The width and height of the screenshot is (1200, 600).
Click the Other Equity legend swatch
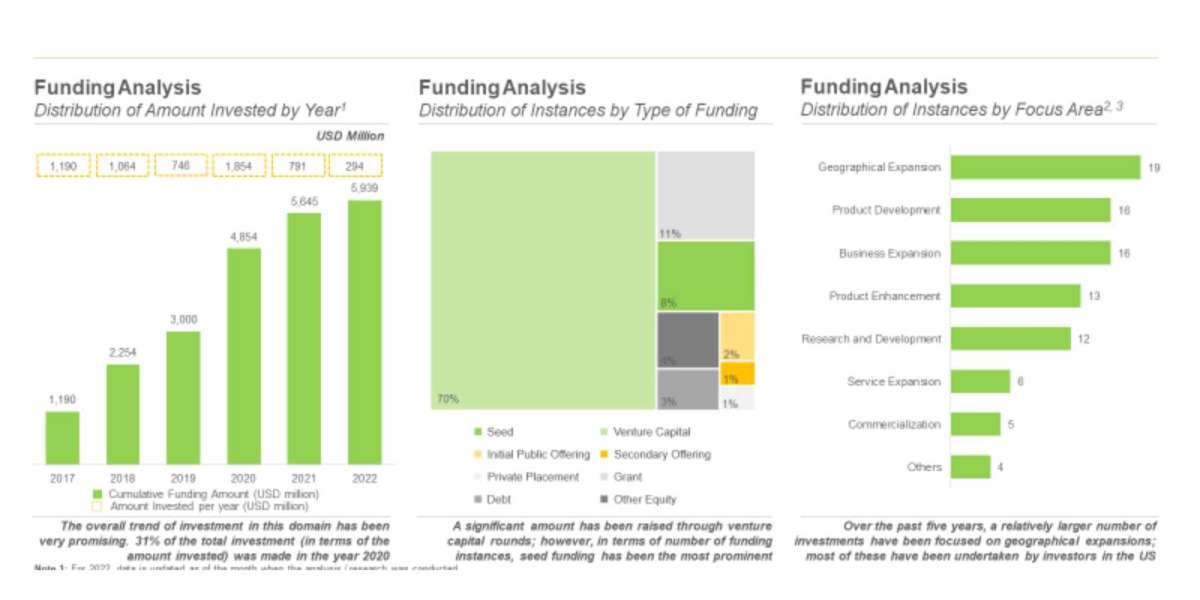tap(604, 499)
